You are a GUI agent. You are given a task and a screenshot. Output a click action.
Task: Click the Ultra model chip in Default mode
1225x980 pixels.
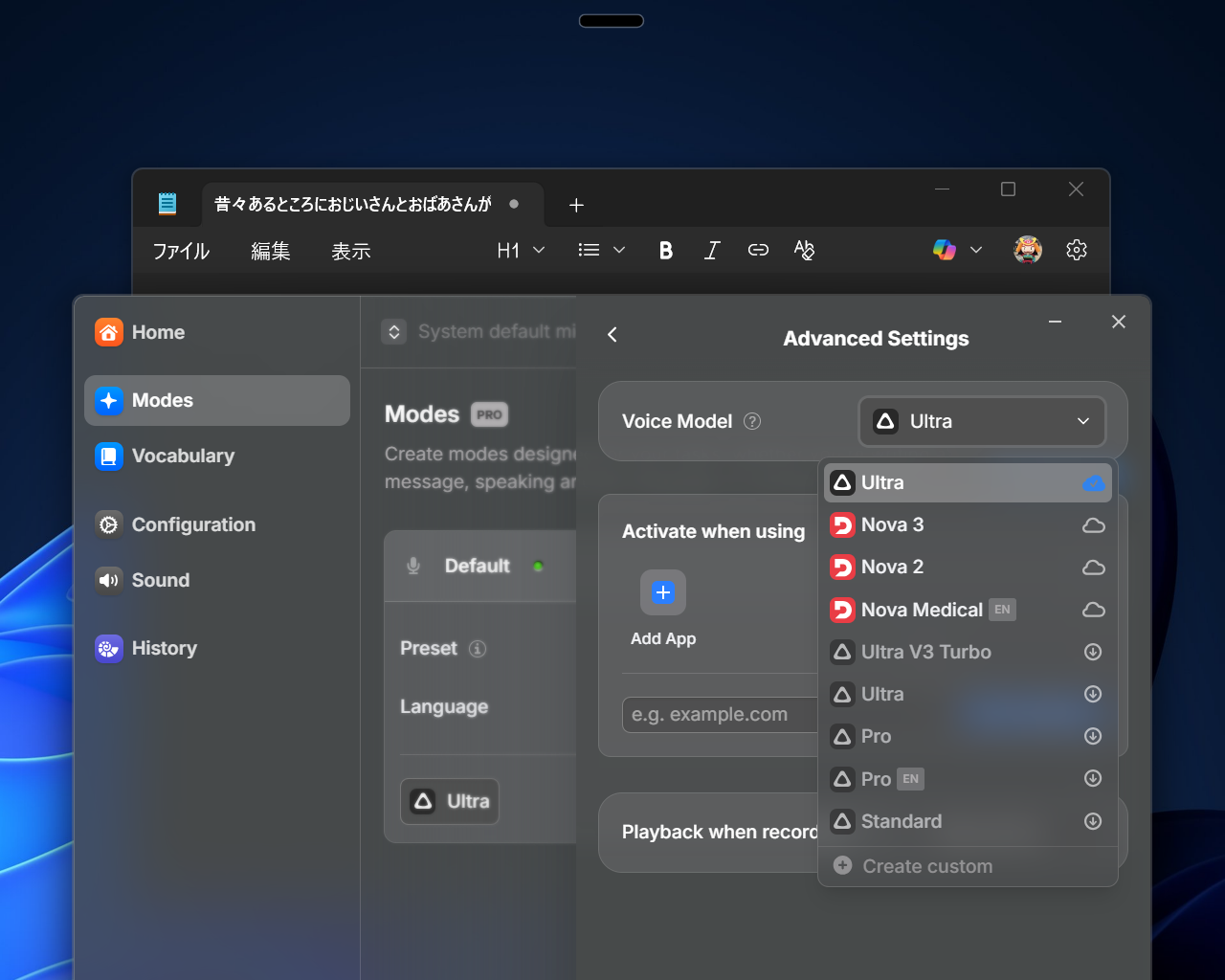[x=450, y=801]
